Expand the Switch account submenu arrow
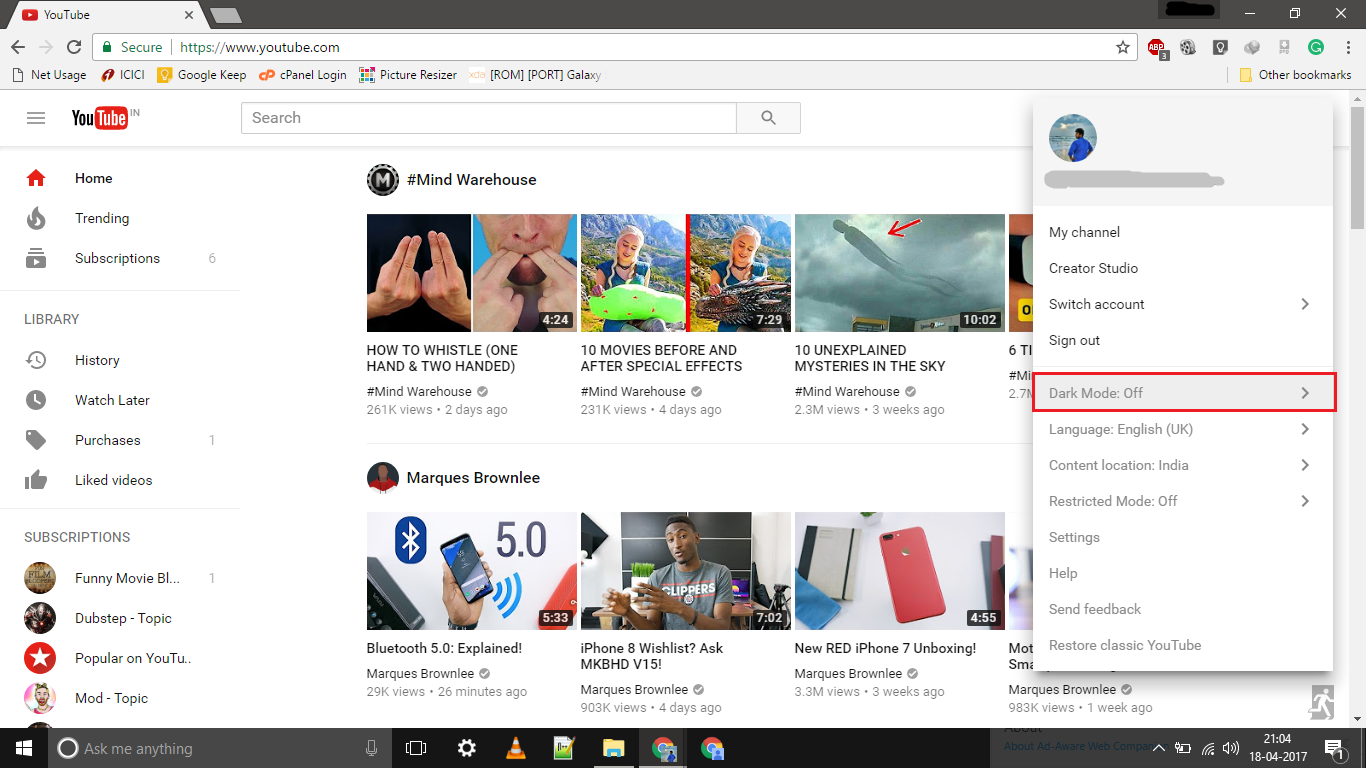This screenshot has height=768, width=1366. pyautogui.click(x=1305, y=304)
